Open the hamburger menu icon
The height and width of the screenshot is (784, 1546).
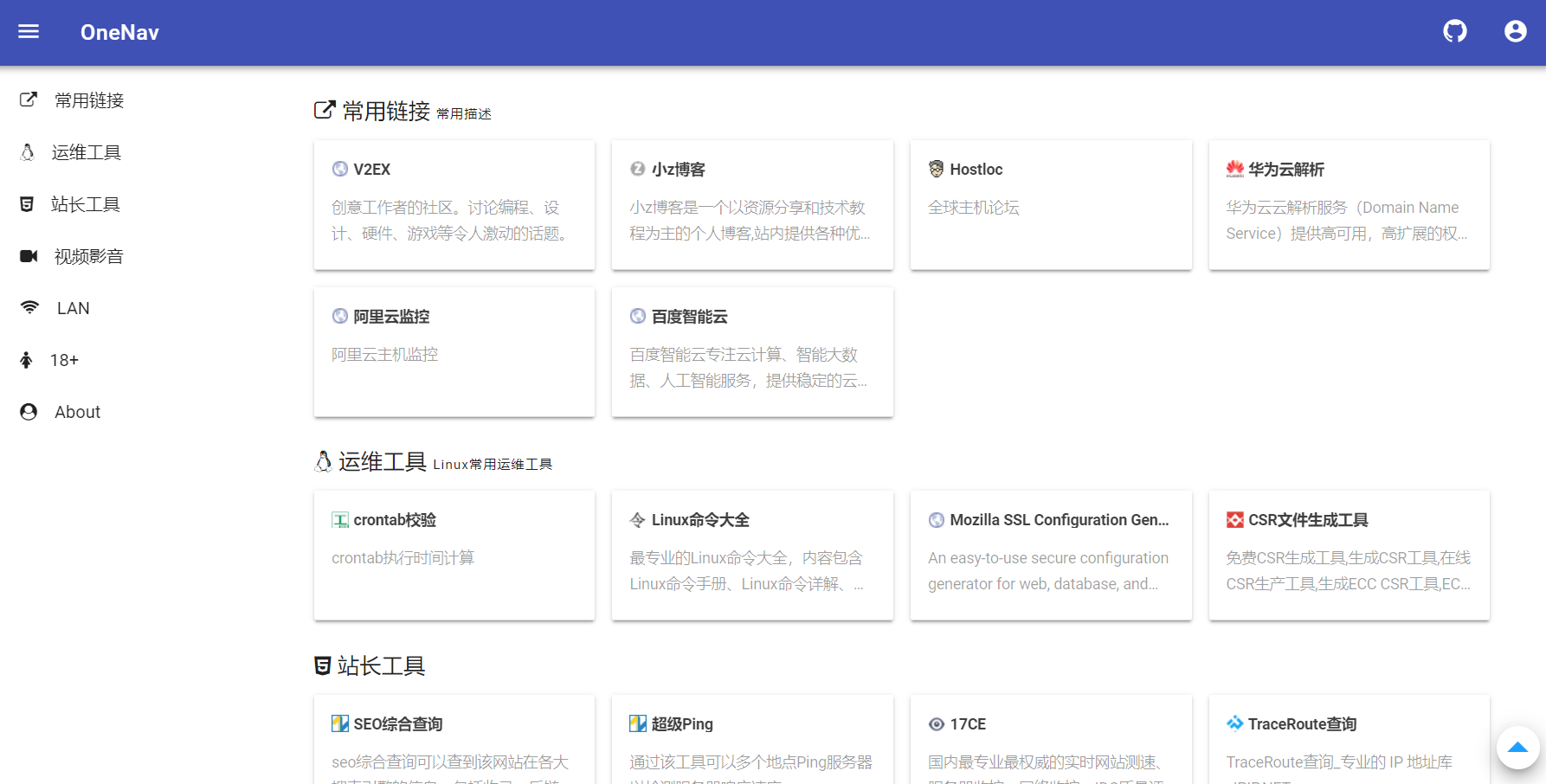click(x=29, y=32)
